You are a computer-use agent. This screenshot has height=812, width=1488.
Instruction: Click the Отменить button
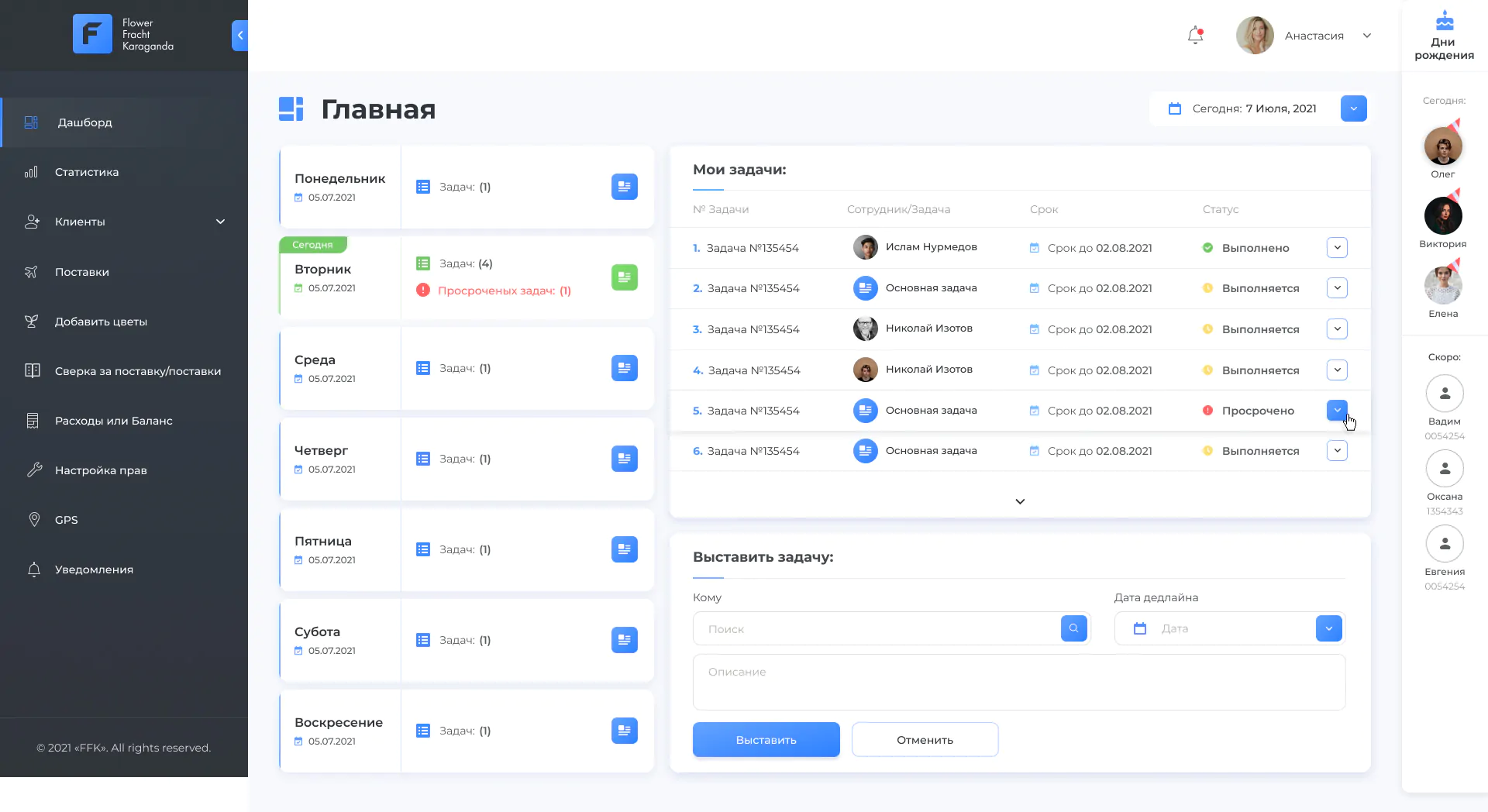click(x=925, y=740)
